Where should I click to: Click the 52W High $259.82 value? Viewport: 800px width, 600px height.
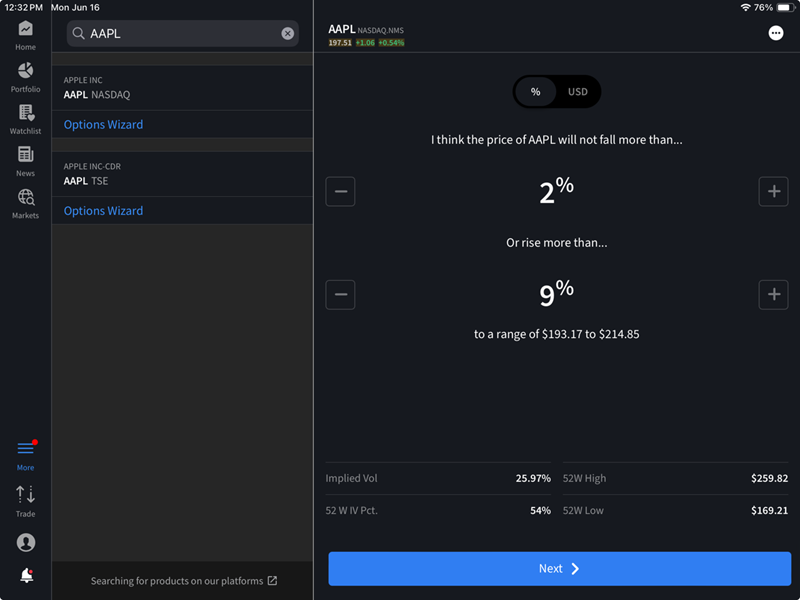click(769, 478)
